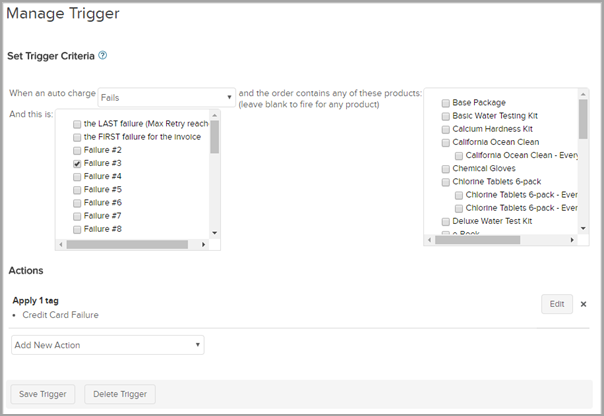Remove the Apply 1 tag action
This screenshot has height=416, width=604.
583,304
